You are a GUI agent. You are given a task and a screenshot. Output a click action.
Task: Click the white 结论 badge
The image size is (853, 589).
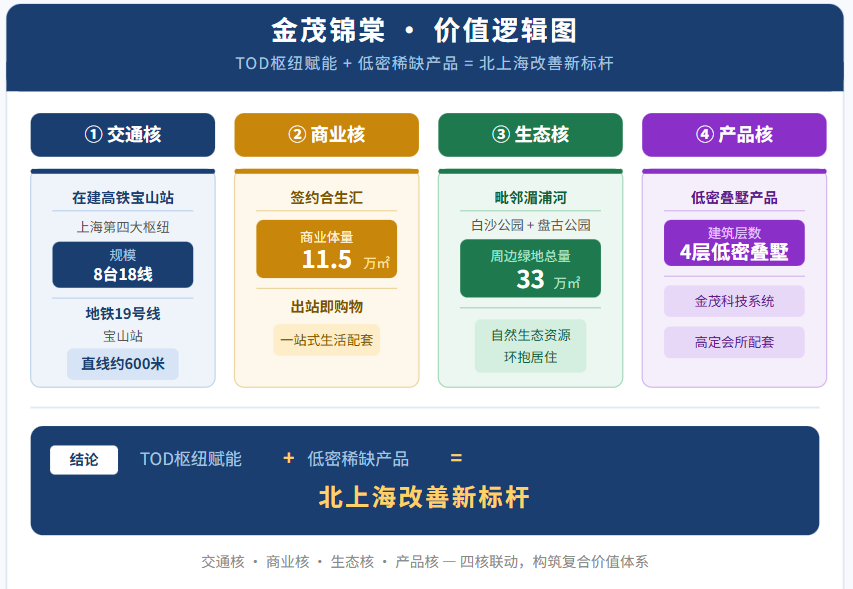84,460
